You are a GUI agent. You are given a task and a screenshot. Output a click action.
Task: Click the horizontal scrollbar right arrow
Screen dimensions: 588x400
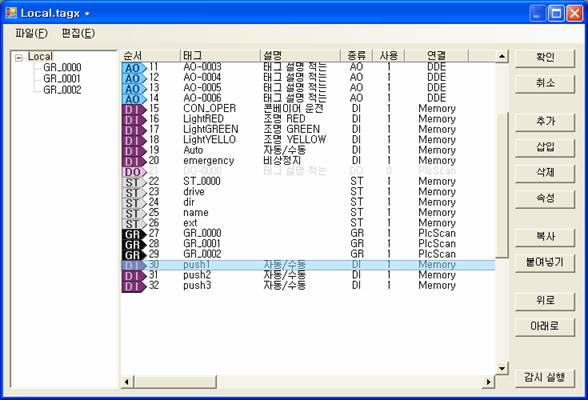(489, 382)
